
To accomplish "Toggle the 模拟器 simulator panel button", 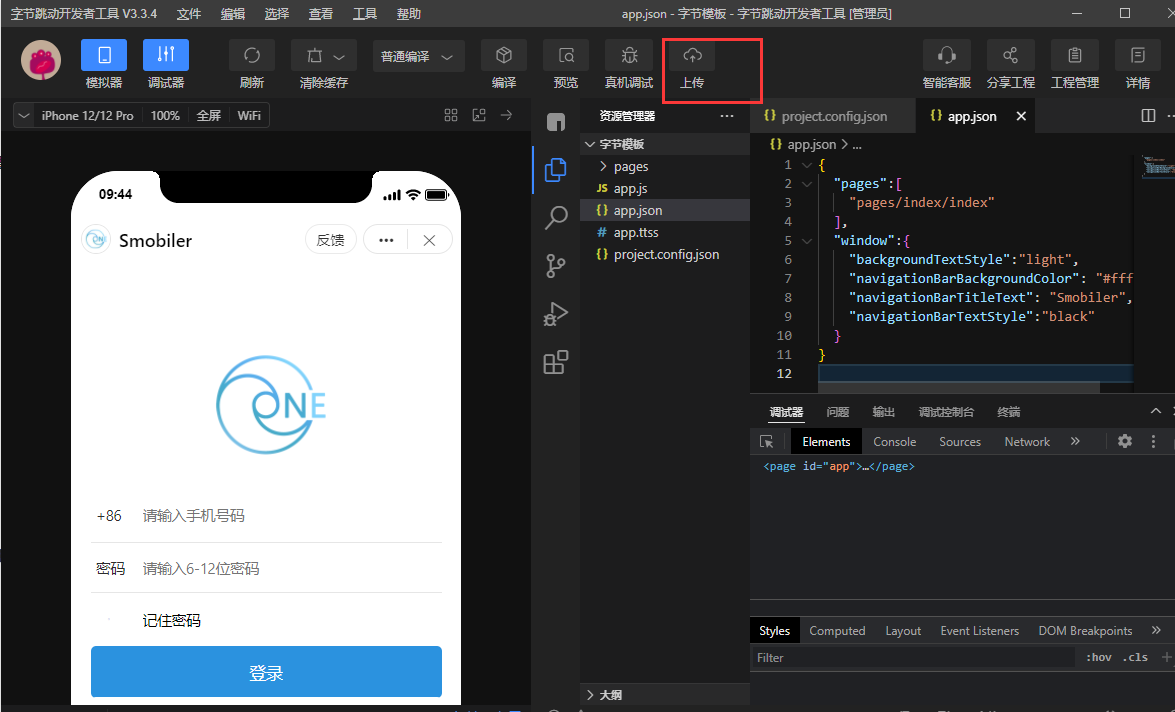I will [x=103, y=55].
